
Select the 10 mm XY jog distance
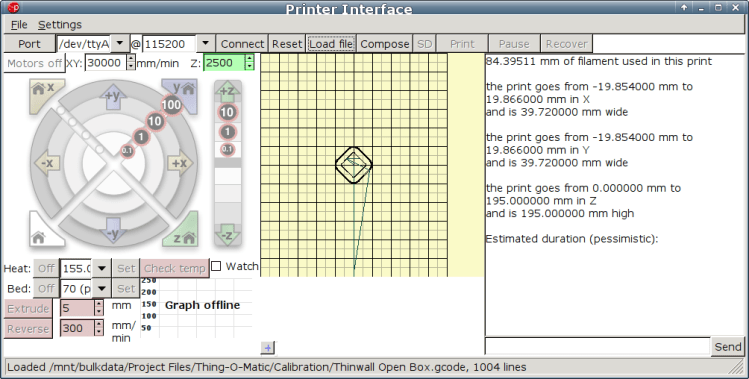click(x=155, y=121)
